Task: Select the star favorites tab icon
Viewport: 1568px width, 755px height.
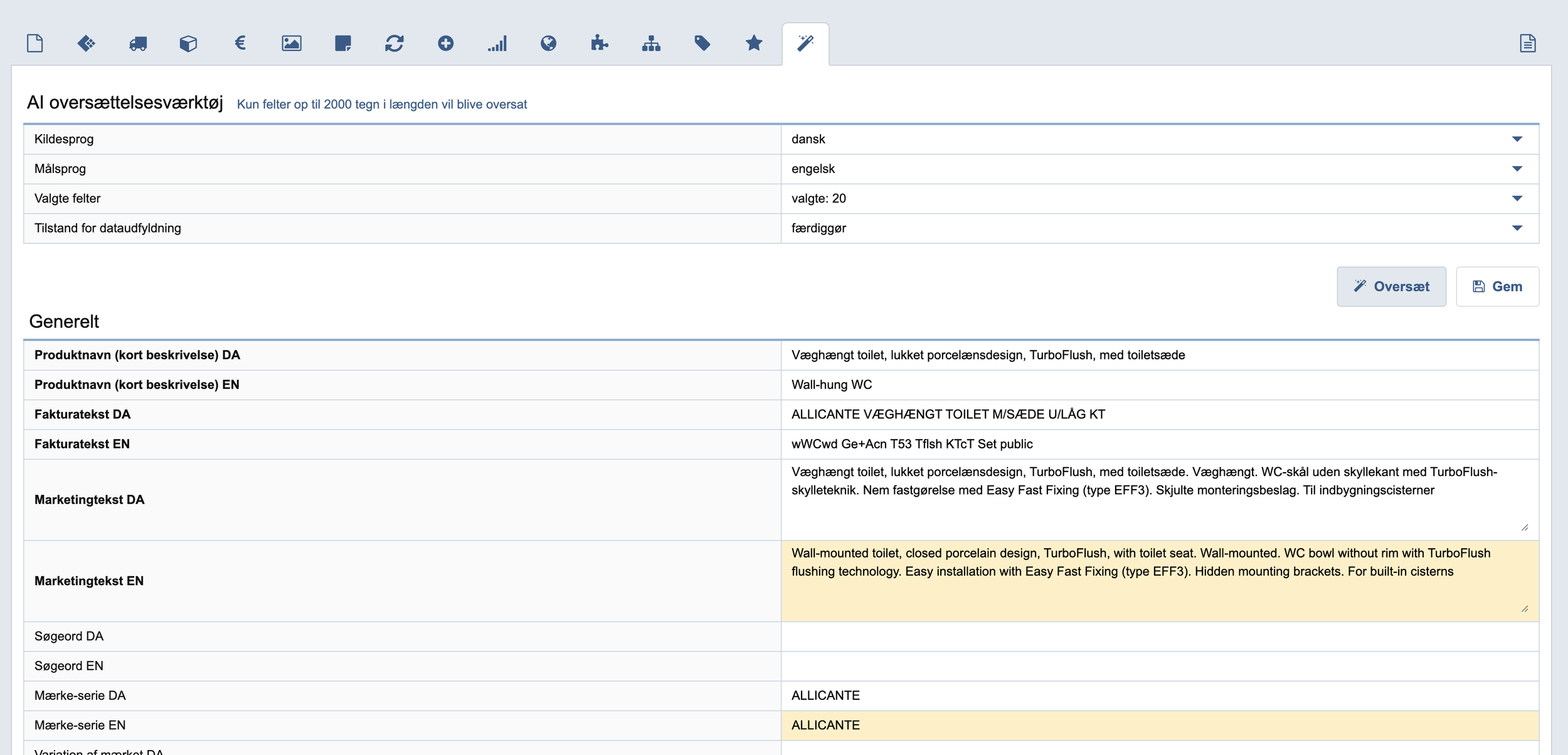Action: [x=754, y=43]
